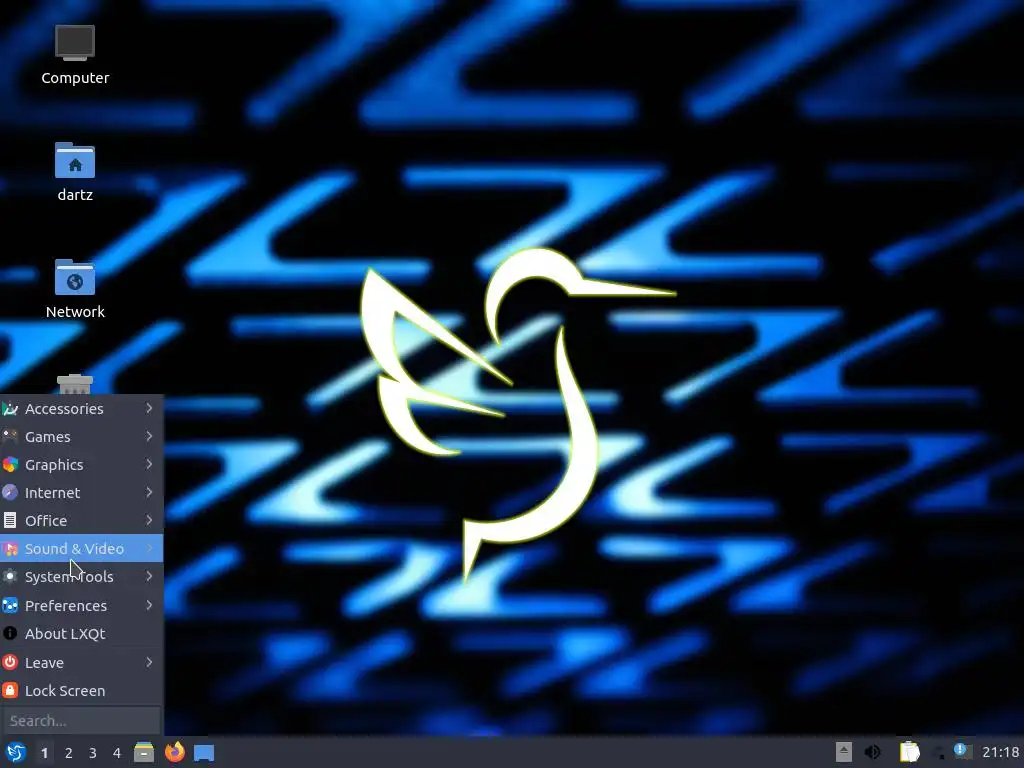Open the dartz home folder icon
The width and height of the screenshot is (1024, 768).
click(x=74, y=172)
